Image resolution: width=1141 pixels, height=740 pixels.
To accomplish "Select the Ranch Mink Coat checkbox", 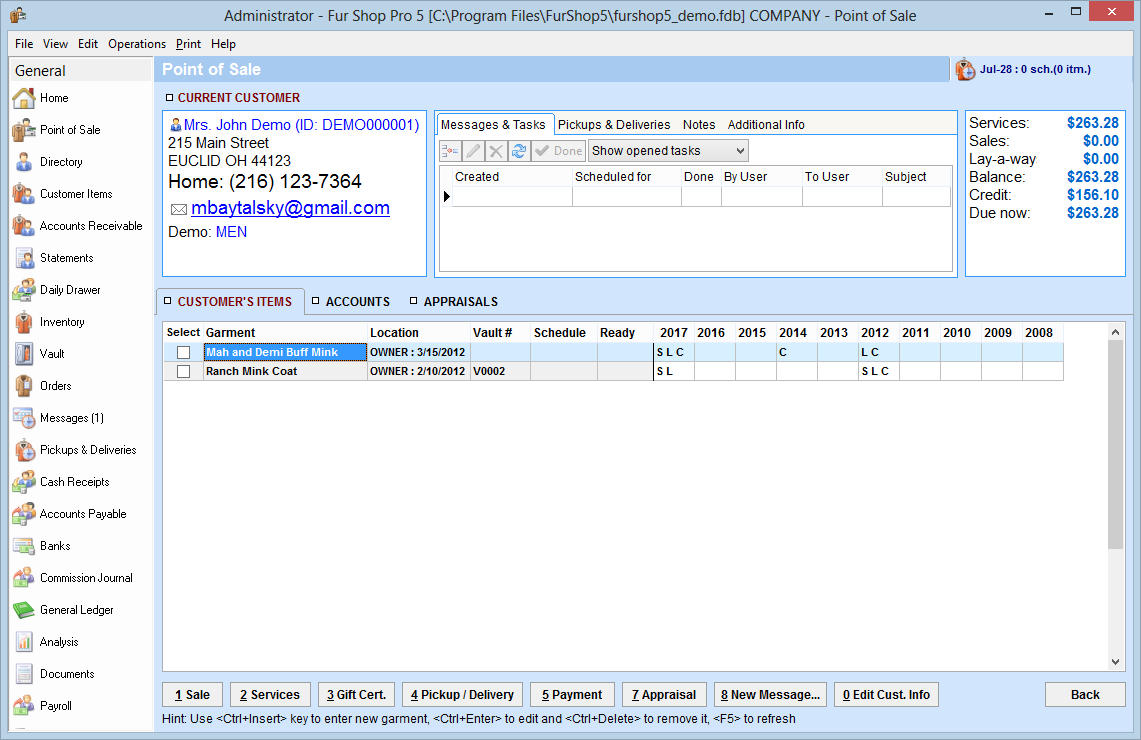I will [183, 371].
